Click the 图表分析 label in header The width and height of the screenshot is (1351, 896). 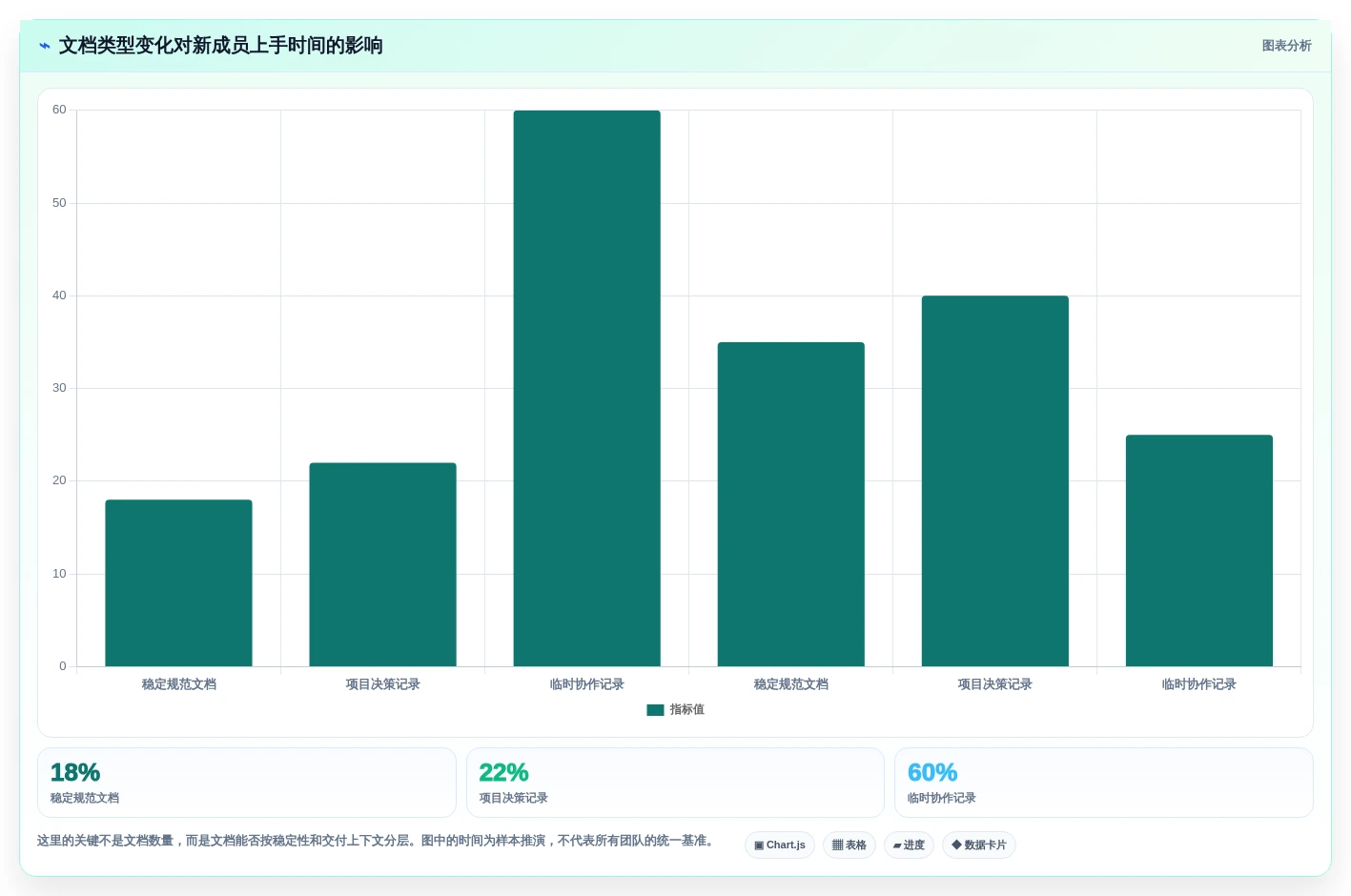coord(1286,46)
